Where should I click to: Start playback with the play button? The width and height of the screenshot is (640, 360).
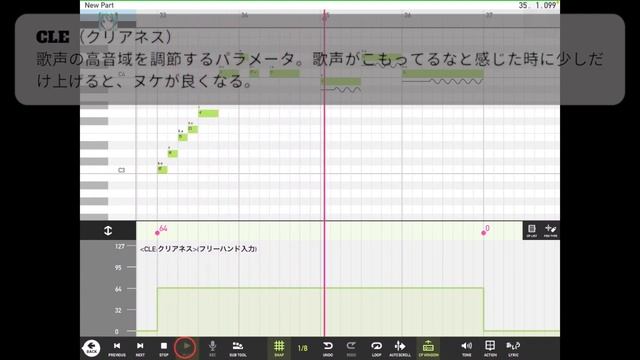[x=186, y=347]
